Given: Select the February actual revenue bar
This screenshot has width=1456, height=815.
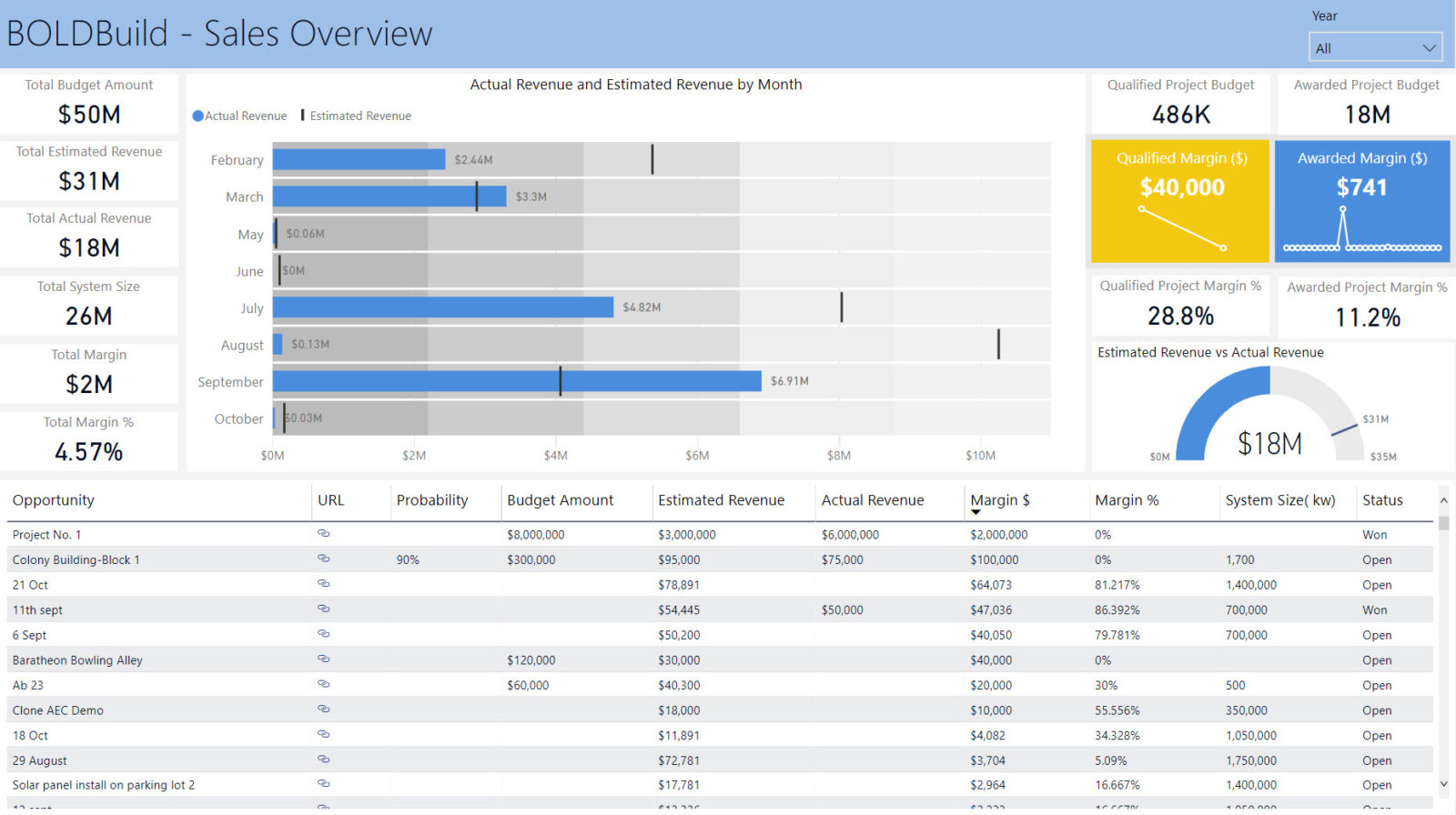Looking at the screenshot, I should click(x=359, y=159).
